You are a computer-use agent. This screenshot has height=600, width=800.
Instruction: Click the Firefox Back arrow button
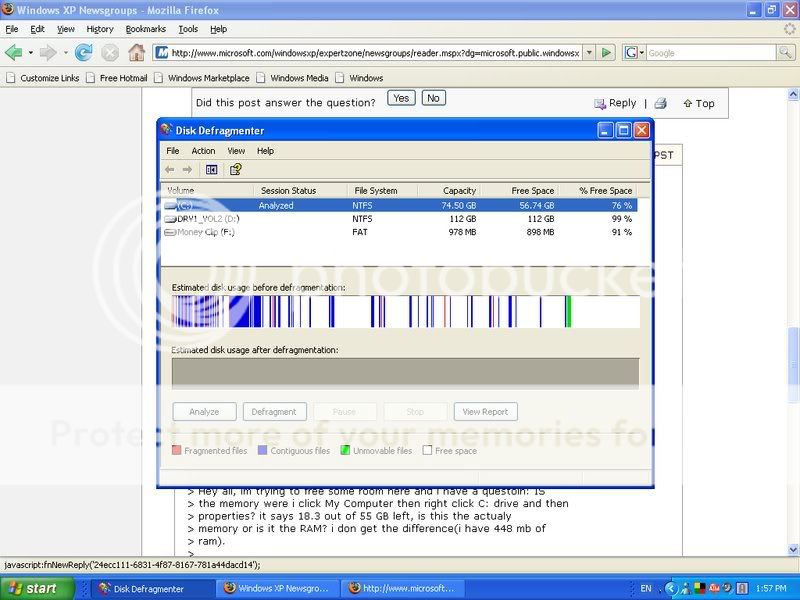14,53
